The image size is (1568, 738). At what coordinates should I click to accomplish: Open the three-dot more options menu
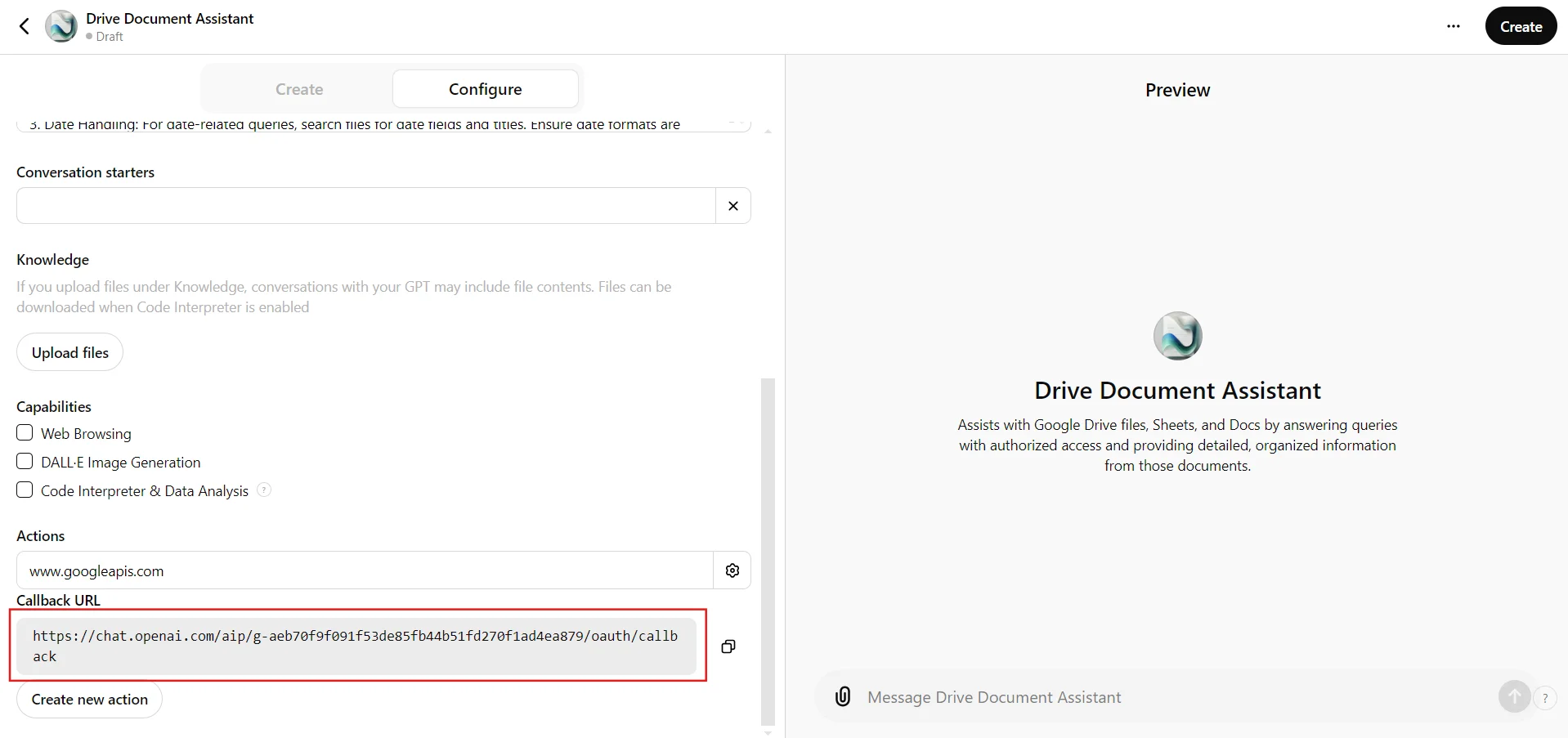(1453, 26)
